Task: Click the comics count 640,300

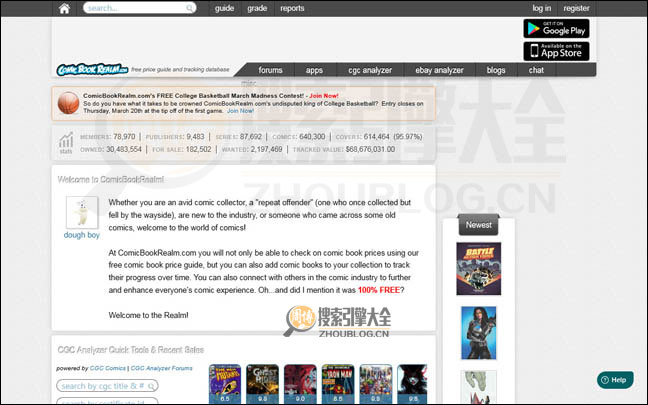Action: [312, 136]
